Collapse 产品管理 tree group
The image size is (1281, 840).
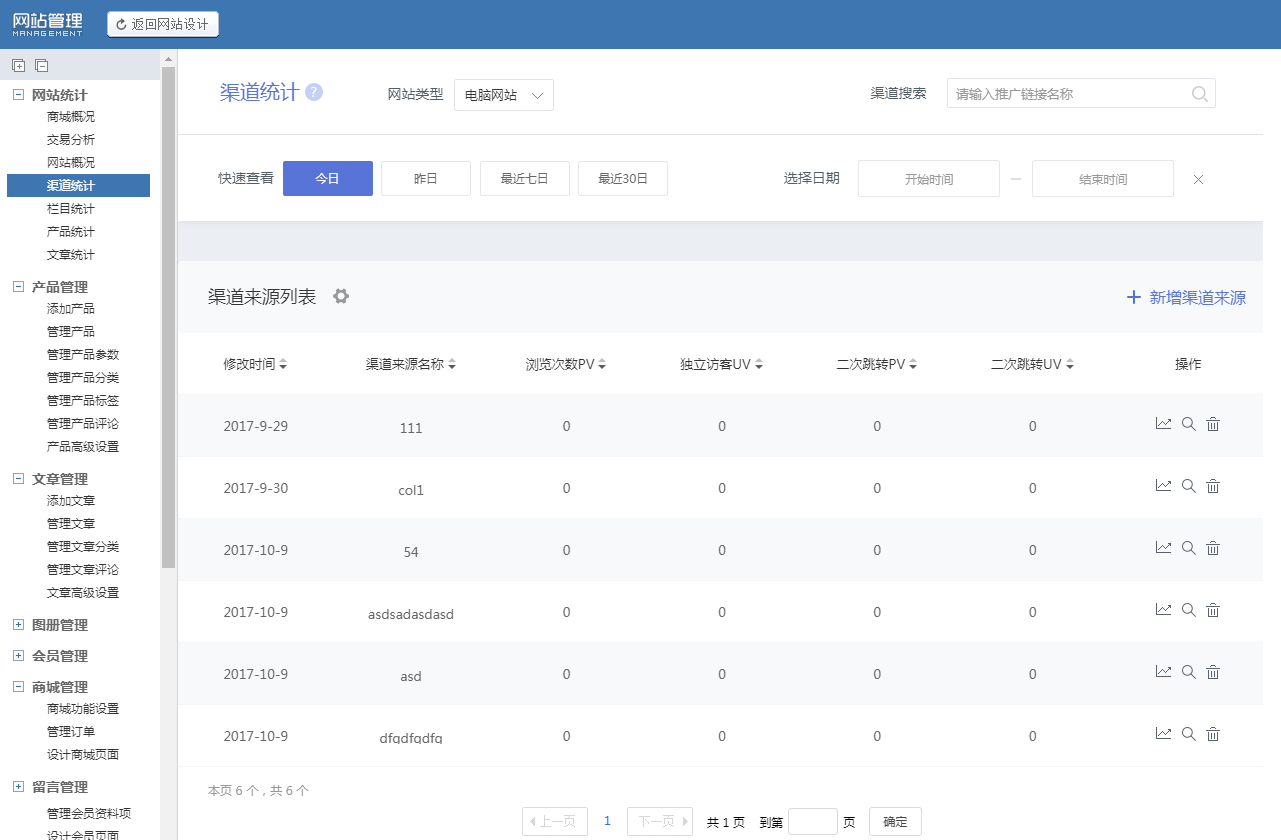pos(18,287)
